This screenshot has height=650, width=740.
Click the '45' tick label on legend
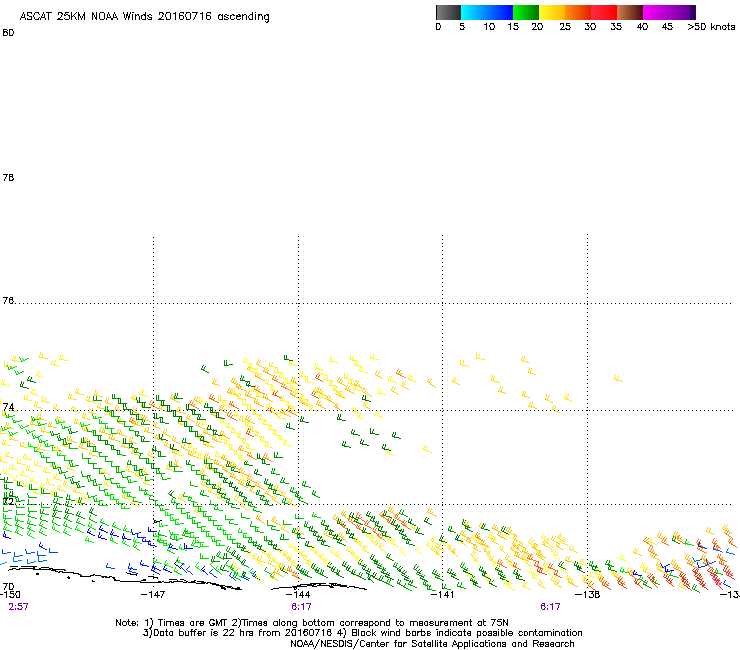tap(667, 27)
